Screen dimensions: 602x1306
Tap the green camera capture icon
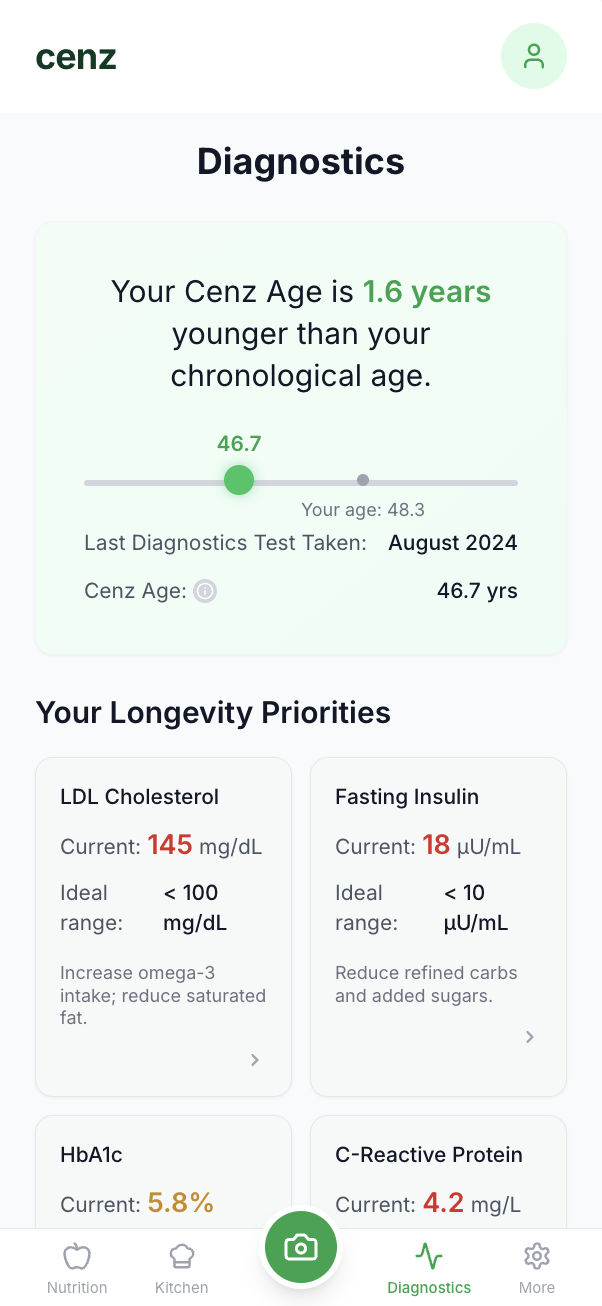(x=301, y=1247)
